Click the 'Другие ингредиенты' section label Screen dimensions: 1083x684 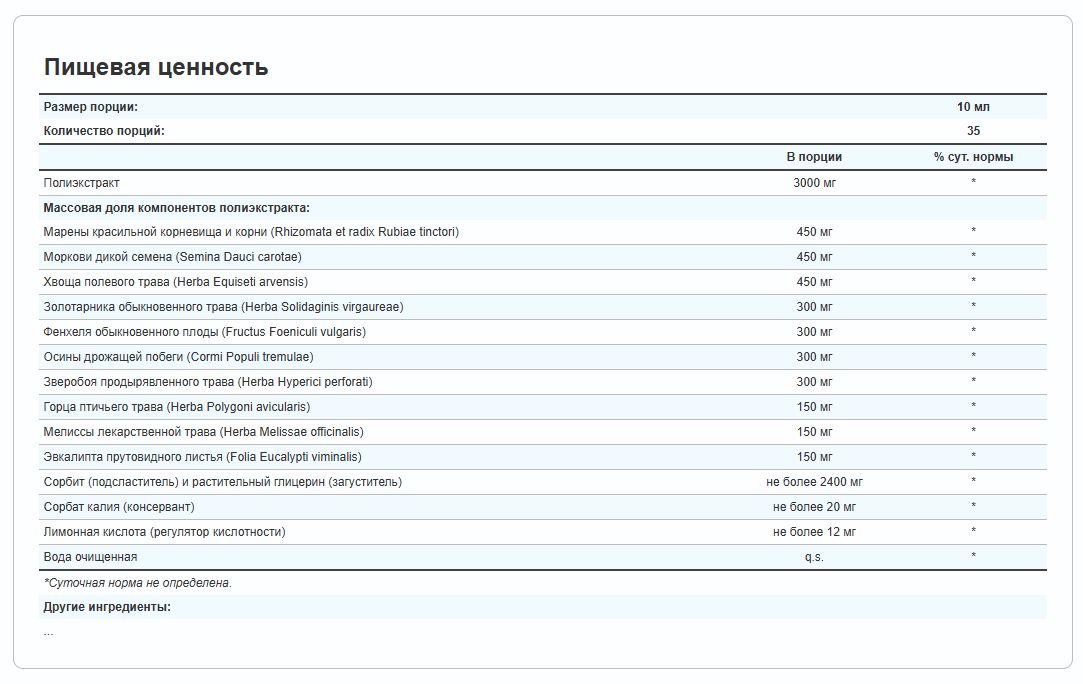click(107, 607)
